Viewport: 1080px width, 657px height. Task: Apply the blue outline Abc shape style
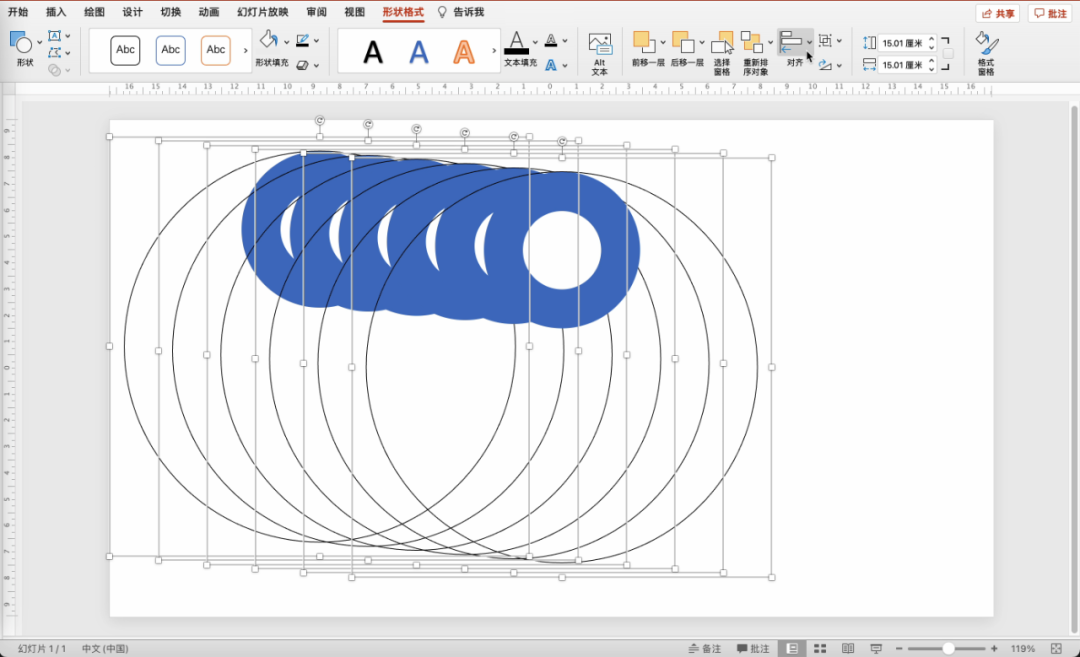pos(171,50)
